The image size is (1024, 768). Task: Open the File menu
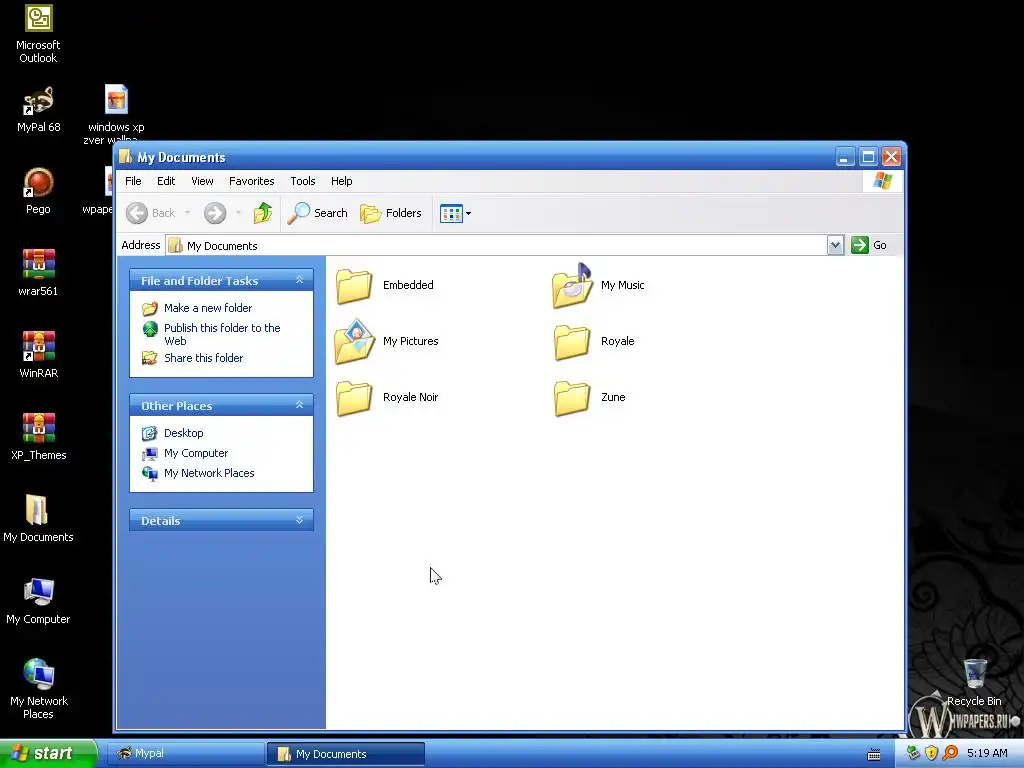pos(133,182)
